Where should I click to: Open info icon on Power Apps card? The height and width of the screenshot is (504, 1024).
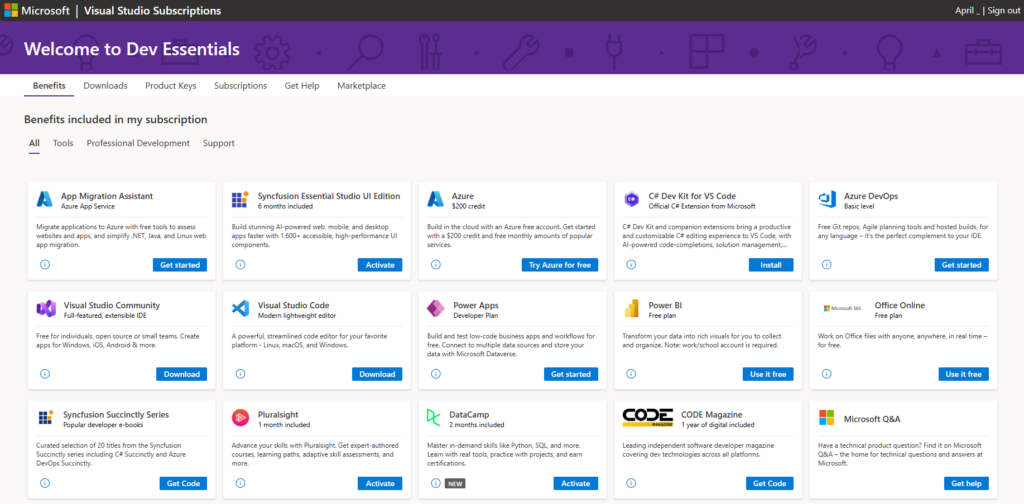pyautogui.click(x=436, y=374)
